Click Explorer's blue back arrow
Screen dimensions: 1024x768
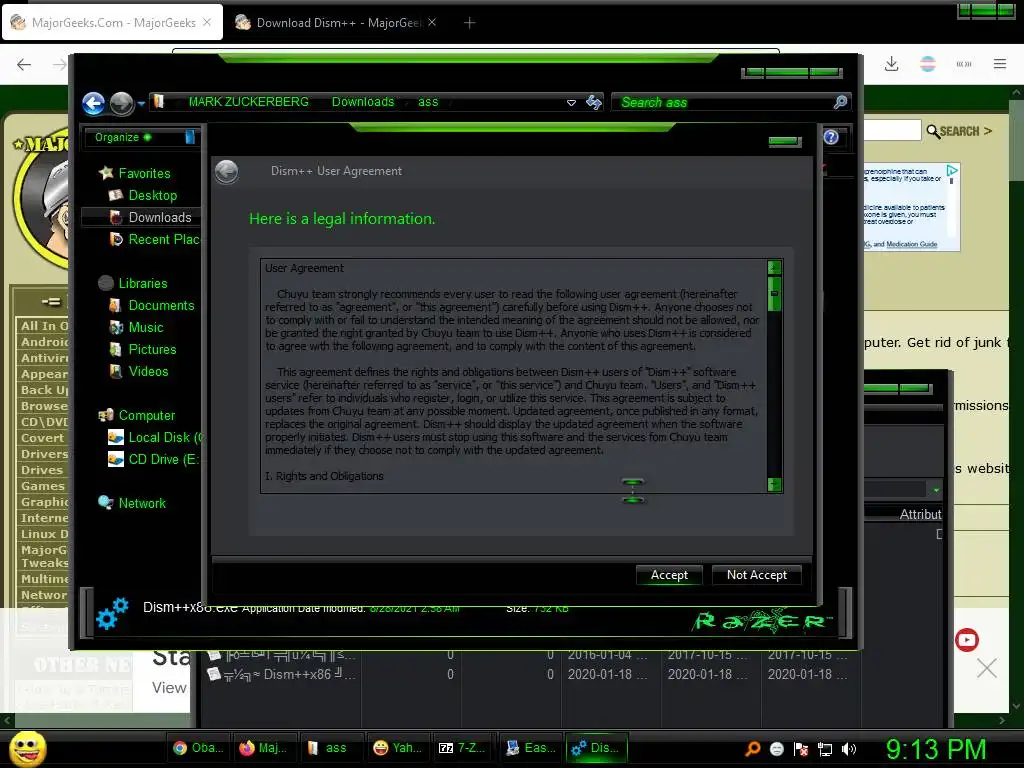(93, 103)
